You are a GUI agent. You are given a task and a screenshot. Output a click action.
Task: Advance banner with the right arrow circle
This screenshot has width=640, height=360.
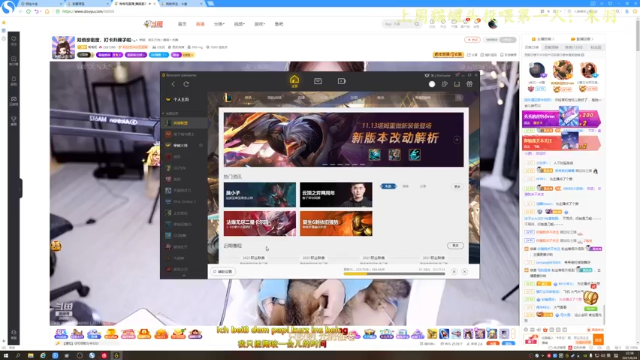[x=457, y=140]
